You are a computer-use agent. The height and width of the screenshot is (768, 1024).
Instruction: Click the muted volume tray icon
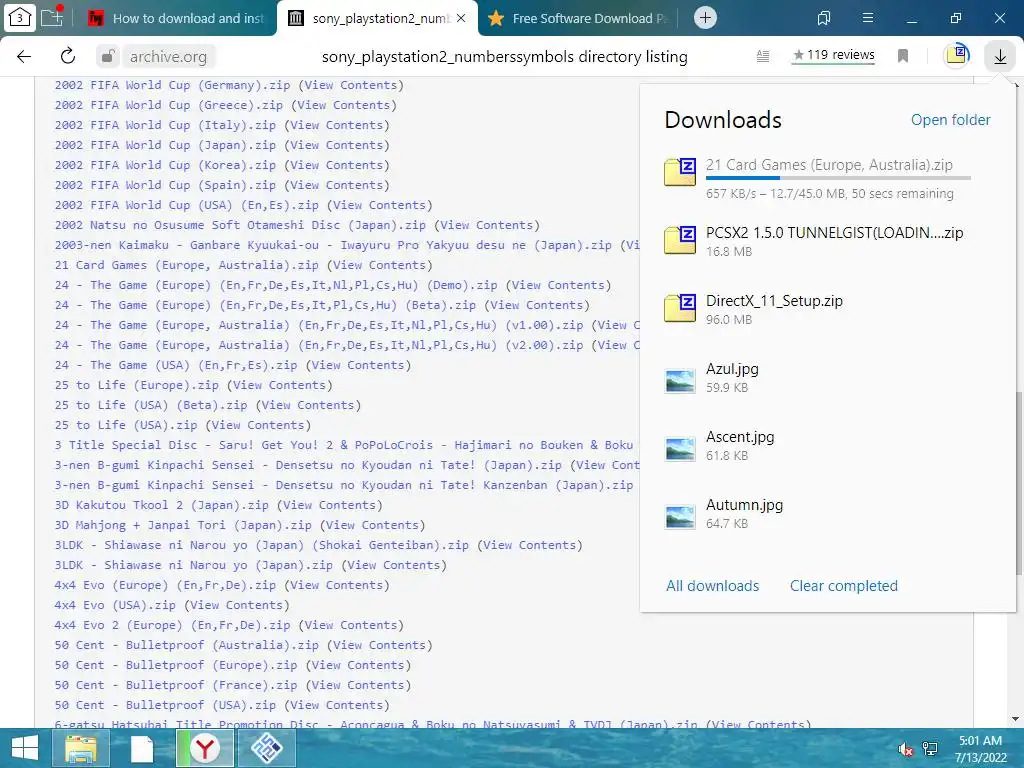coord(905,749)
